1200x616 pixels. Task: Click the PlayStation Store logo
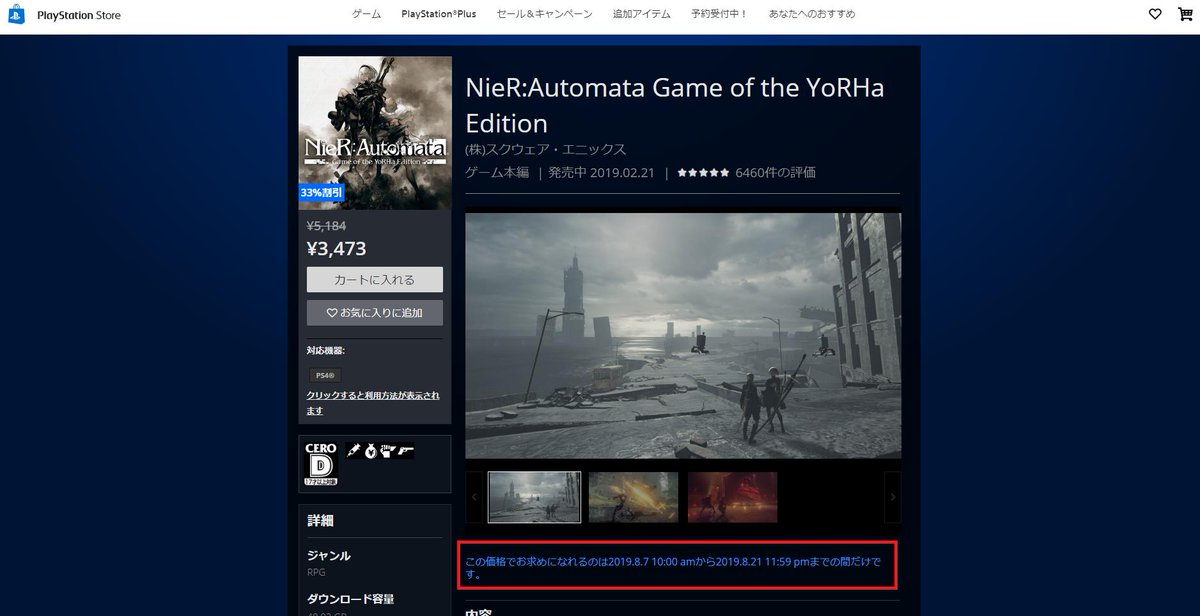click(65, 15)
